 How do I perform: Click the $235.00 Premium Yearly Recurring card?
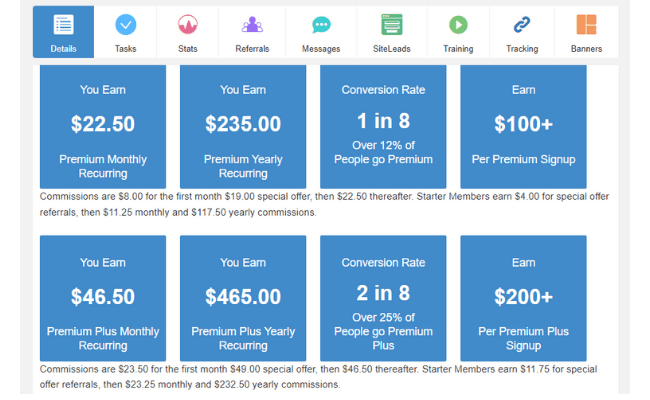point(243,126)
